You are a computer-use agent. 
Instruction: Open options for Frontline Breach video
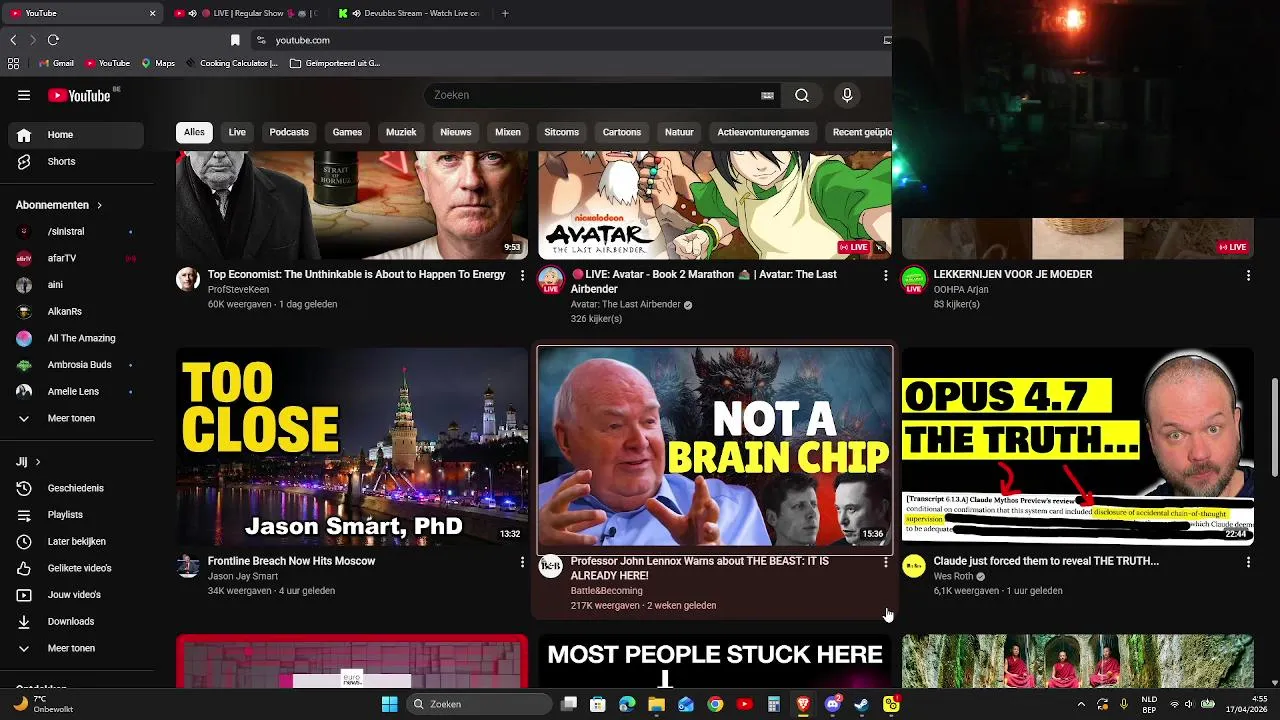[x=522, y=562]
